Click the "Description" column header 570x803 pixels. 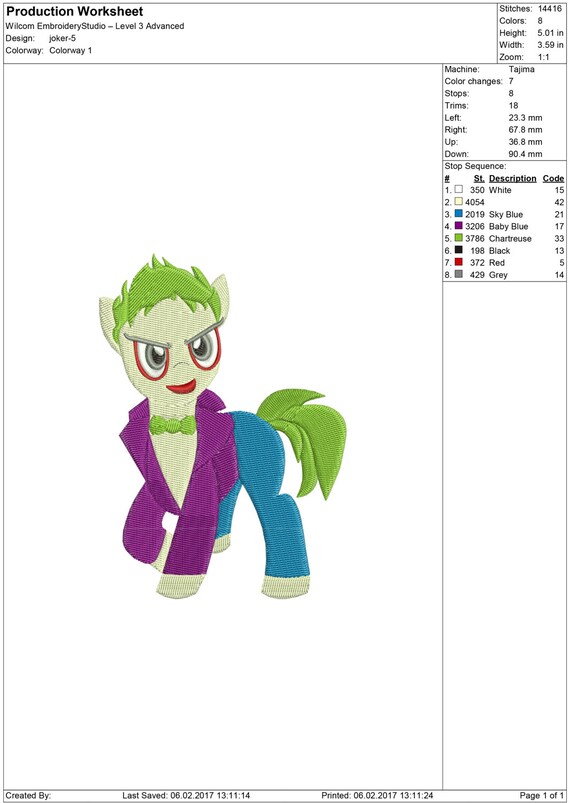point(513,178)
